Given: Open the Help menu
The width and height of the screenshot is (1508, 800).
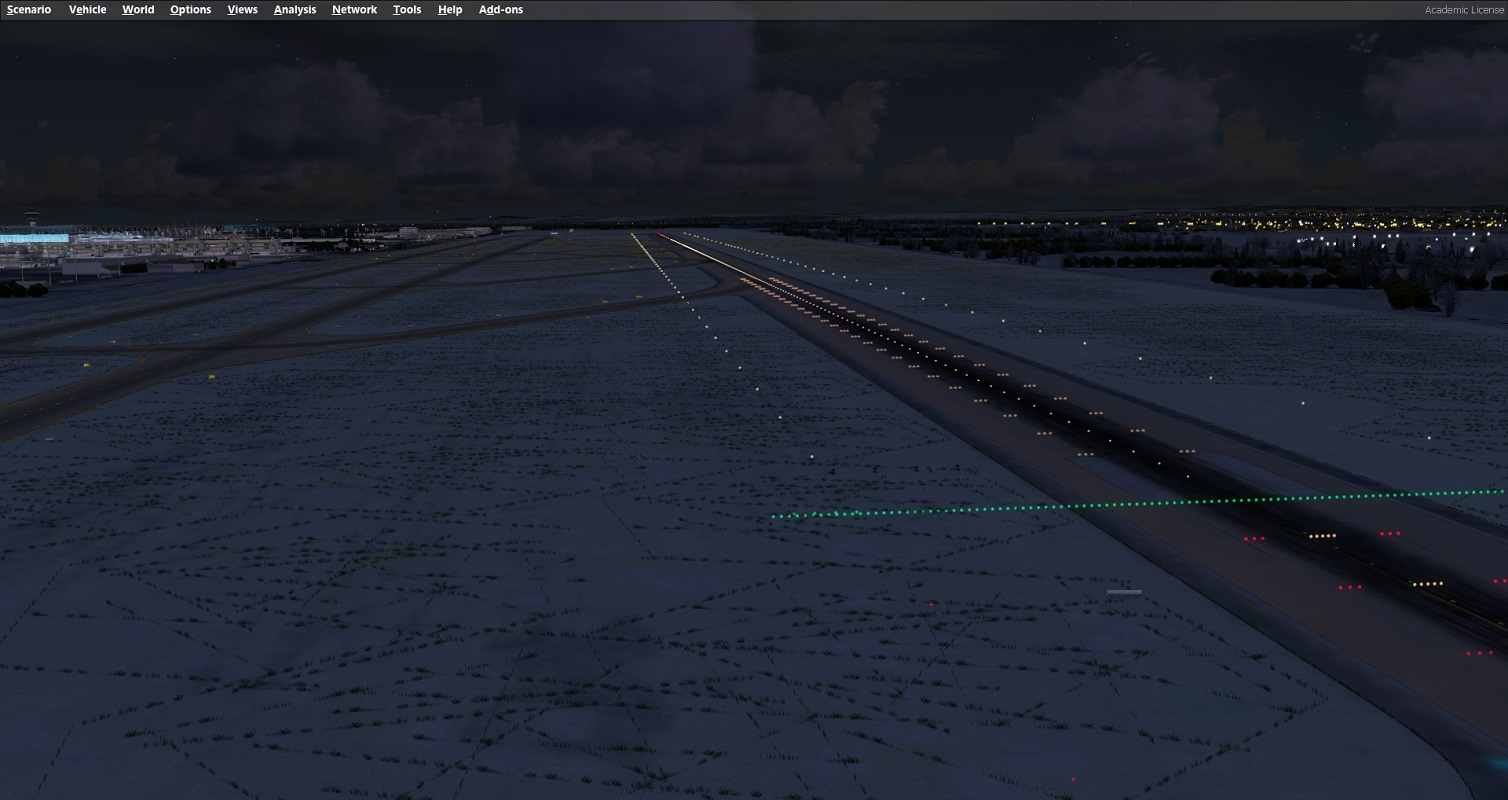Looking at the screenshot, I should (450, 10).
